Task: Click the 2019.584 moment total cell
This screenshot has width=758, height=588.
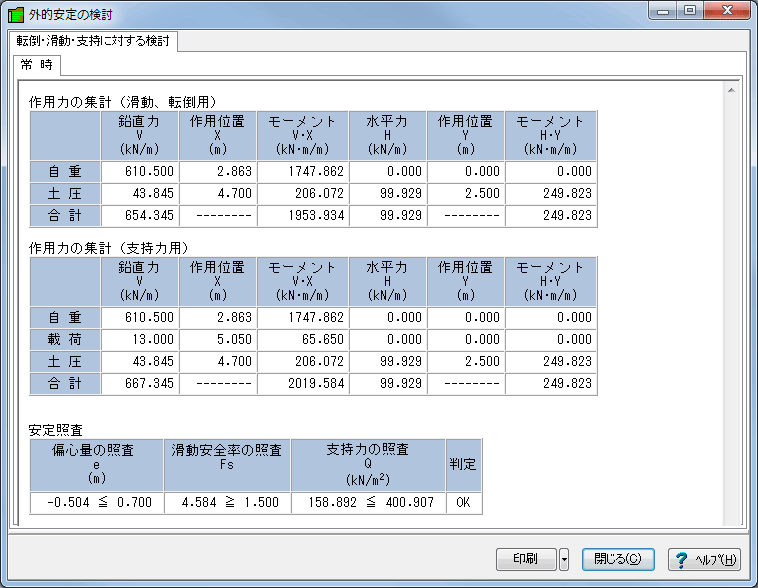Action: (x=303, y=383)
